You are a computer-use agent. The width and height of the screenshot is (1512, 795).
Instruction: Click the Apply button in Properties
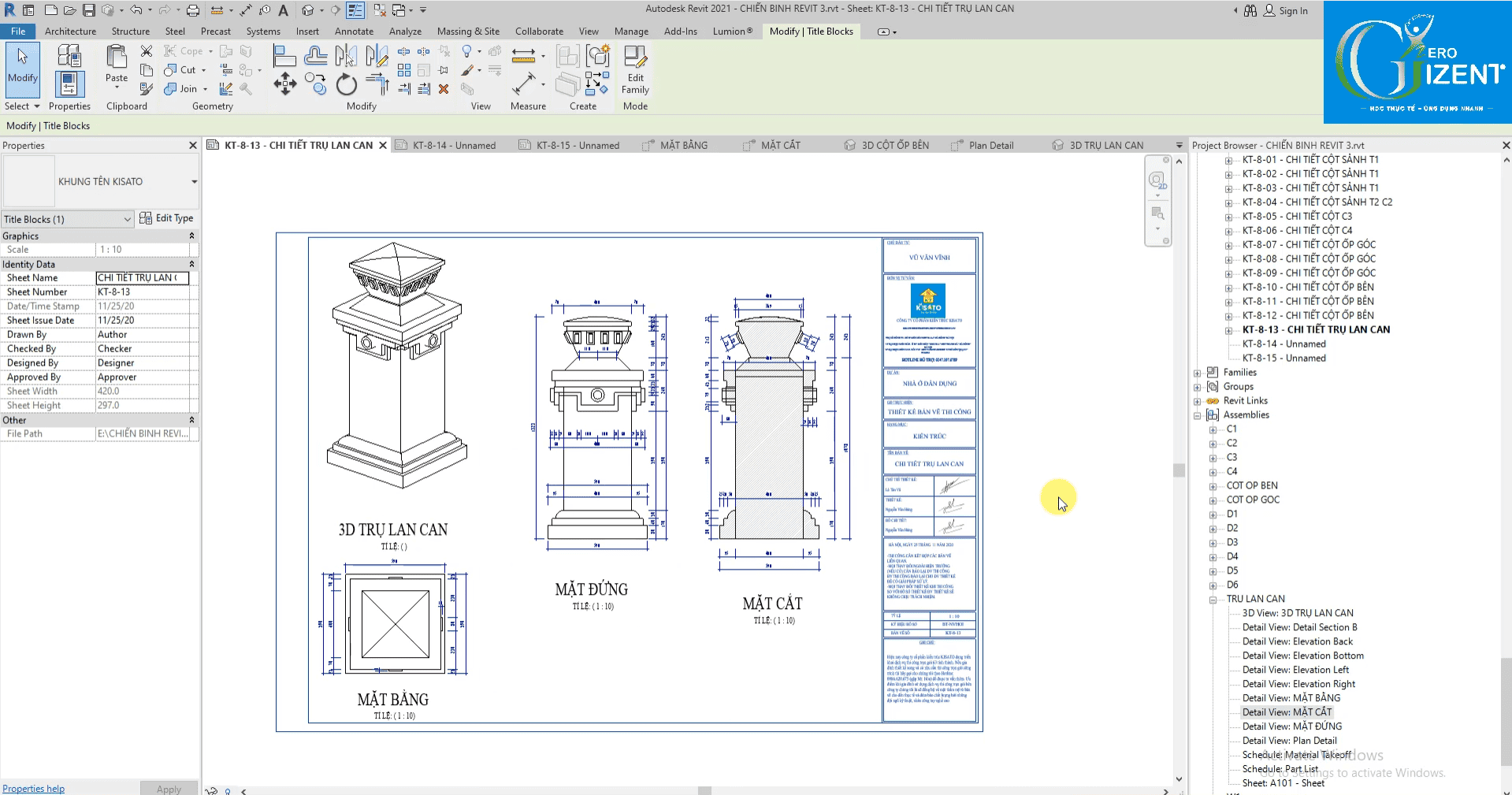[169, 789]
